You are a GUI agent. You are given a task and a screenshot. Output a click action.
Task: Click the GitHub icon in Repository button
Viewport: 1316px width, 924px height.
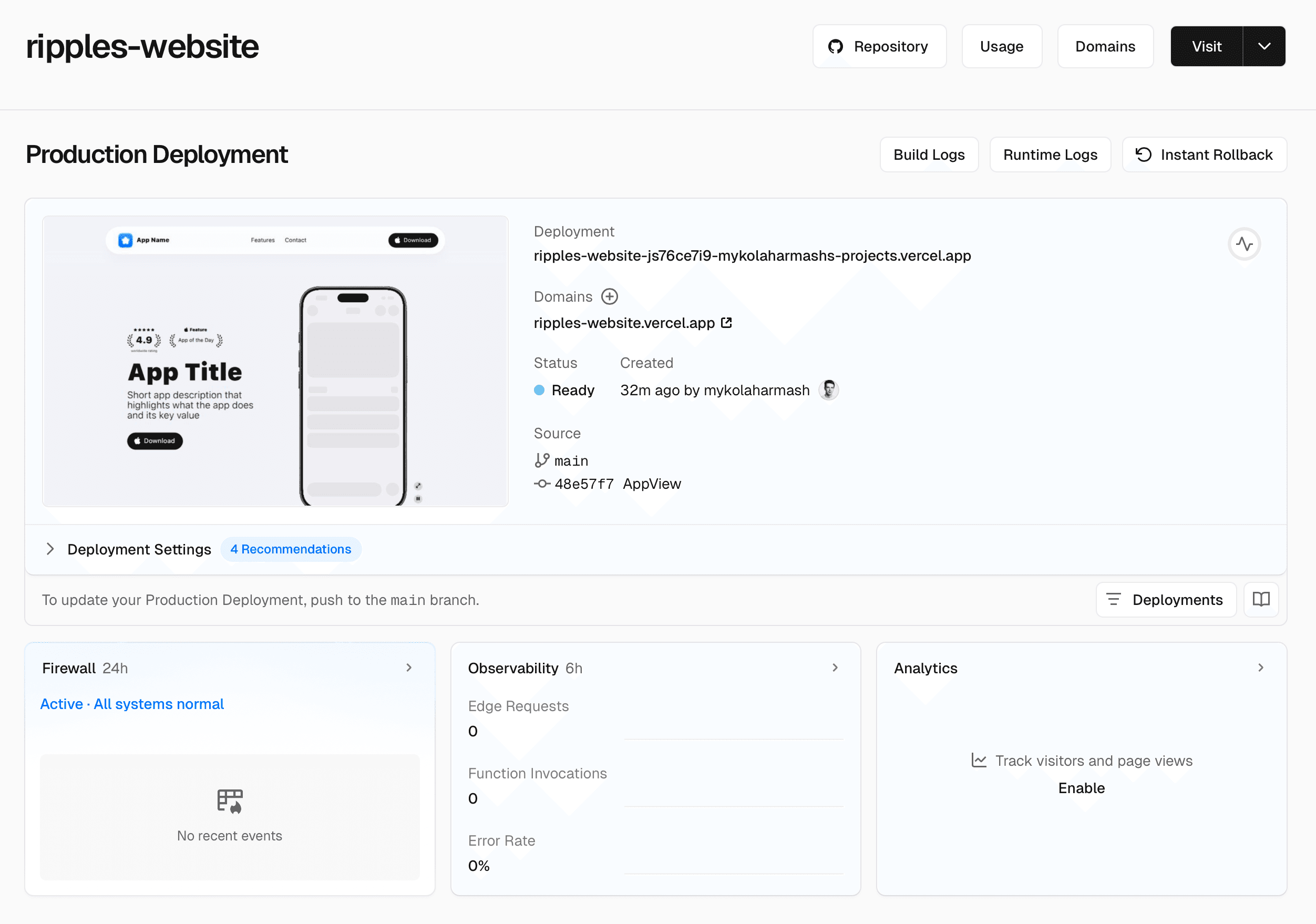(x=836, y=46)
